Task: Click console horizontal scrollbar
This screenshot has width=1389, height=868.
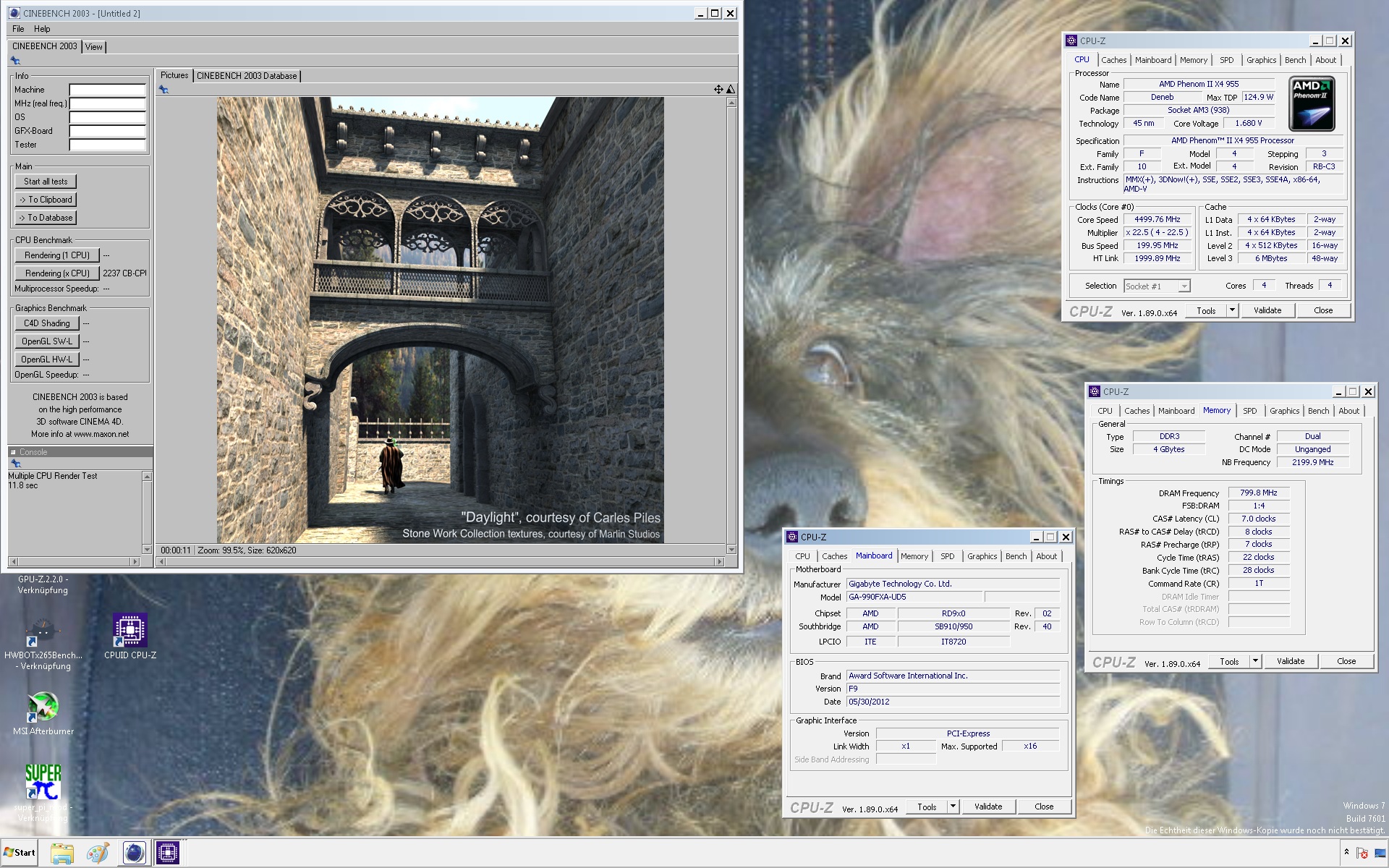Action: 74,561
